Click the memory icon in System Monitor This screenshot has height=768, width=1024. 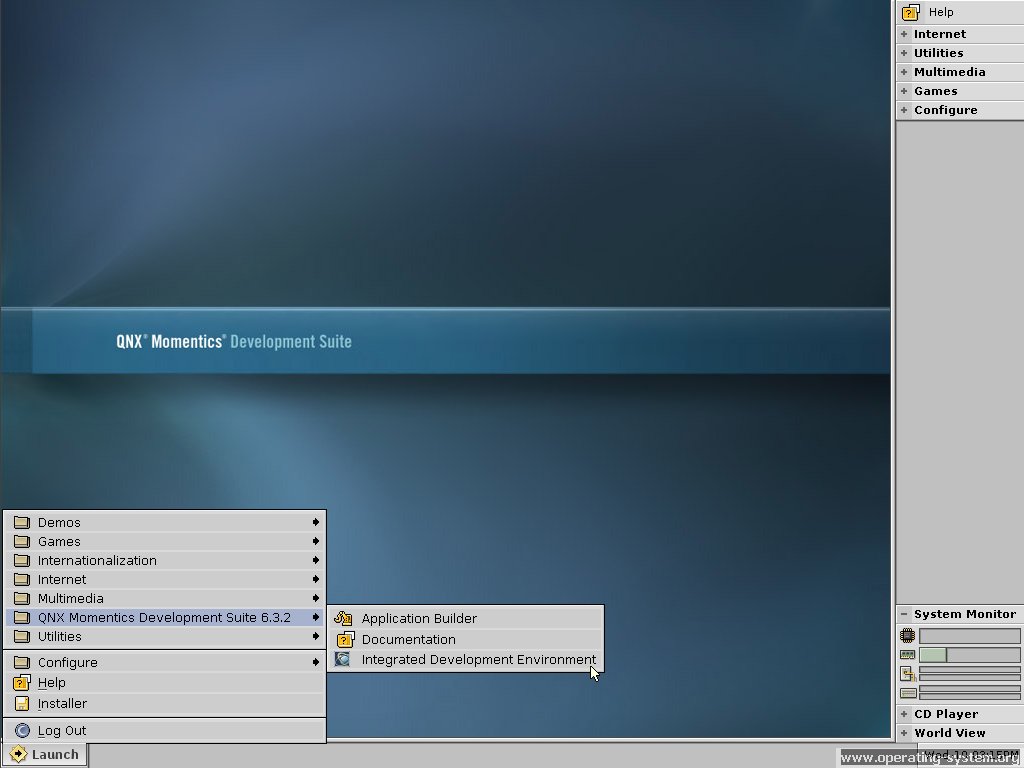(907, 654)
